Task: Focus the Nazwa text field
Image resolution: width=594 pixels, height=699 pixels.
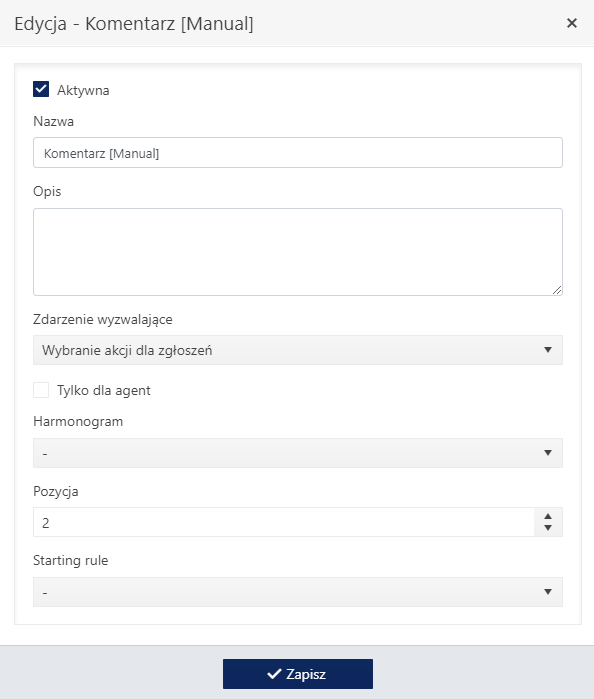Action: pos(298,153)
